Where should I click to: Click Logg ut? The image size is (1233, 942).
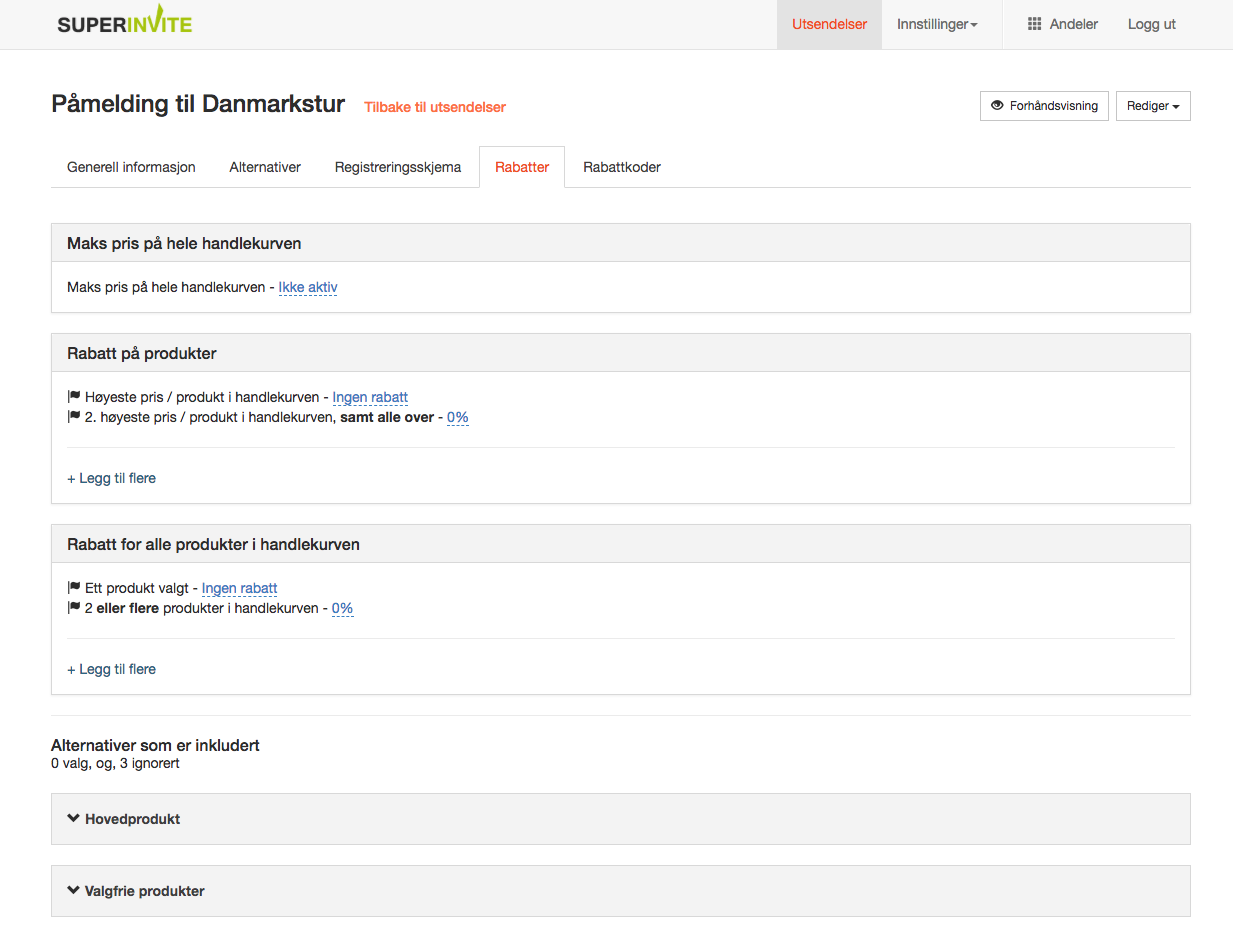1152,24
